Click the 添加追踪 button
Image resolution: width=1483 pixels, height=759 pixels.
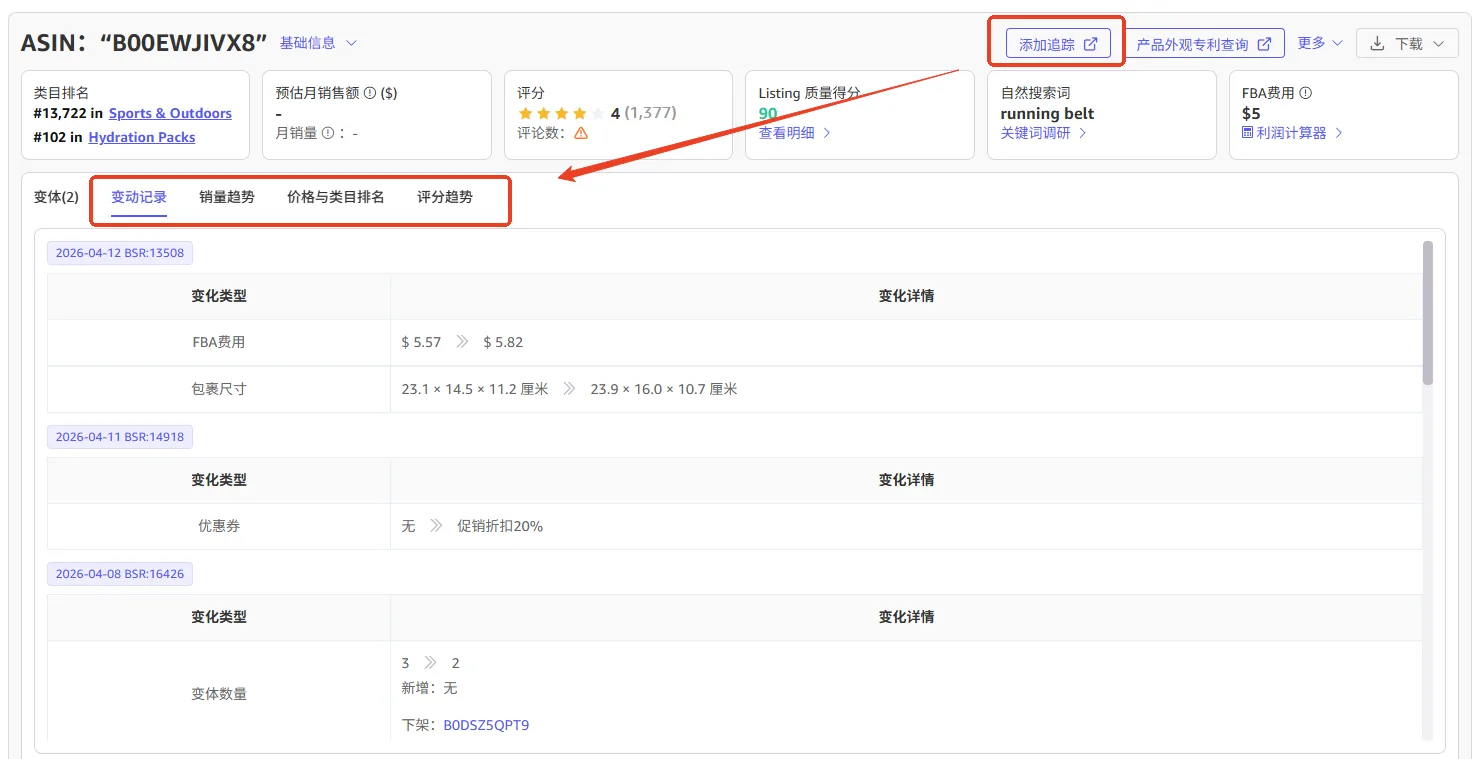tap(1058, 44)
